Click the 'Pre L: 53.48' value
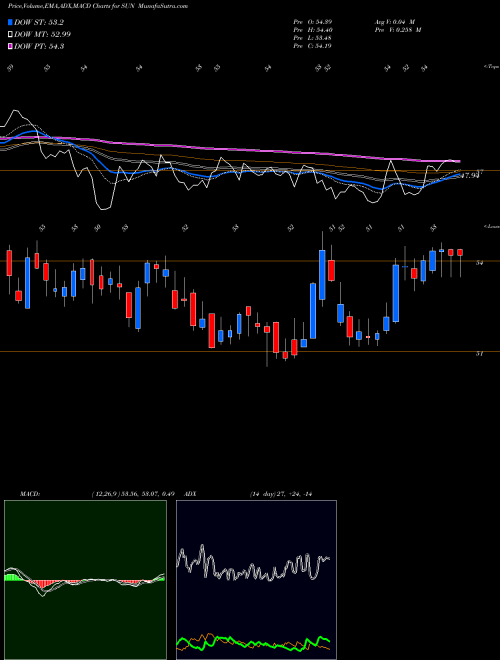 (313, 38)
